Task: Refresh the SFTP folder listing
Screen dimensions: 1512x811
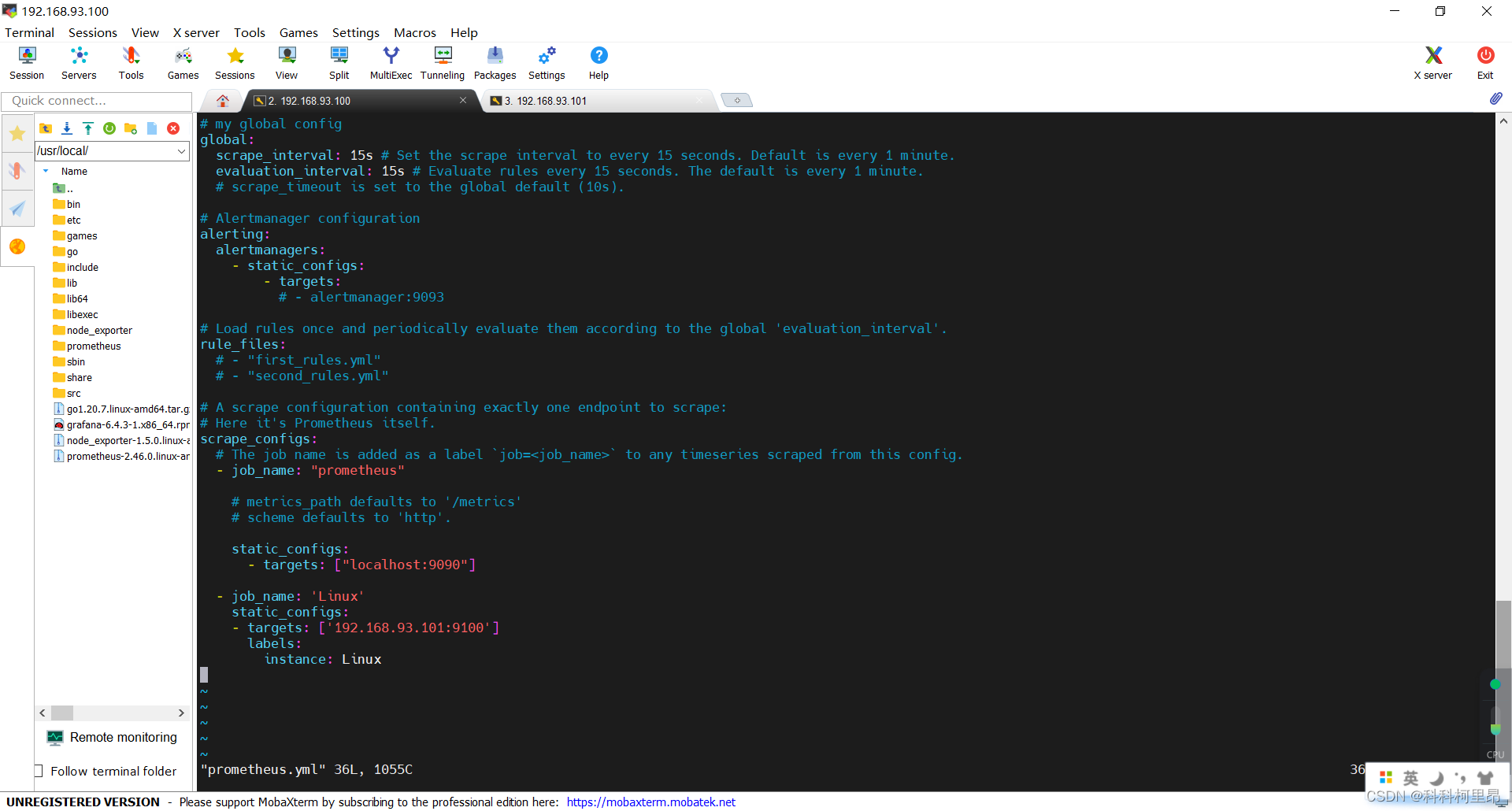Action: point(109,128)
